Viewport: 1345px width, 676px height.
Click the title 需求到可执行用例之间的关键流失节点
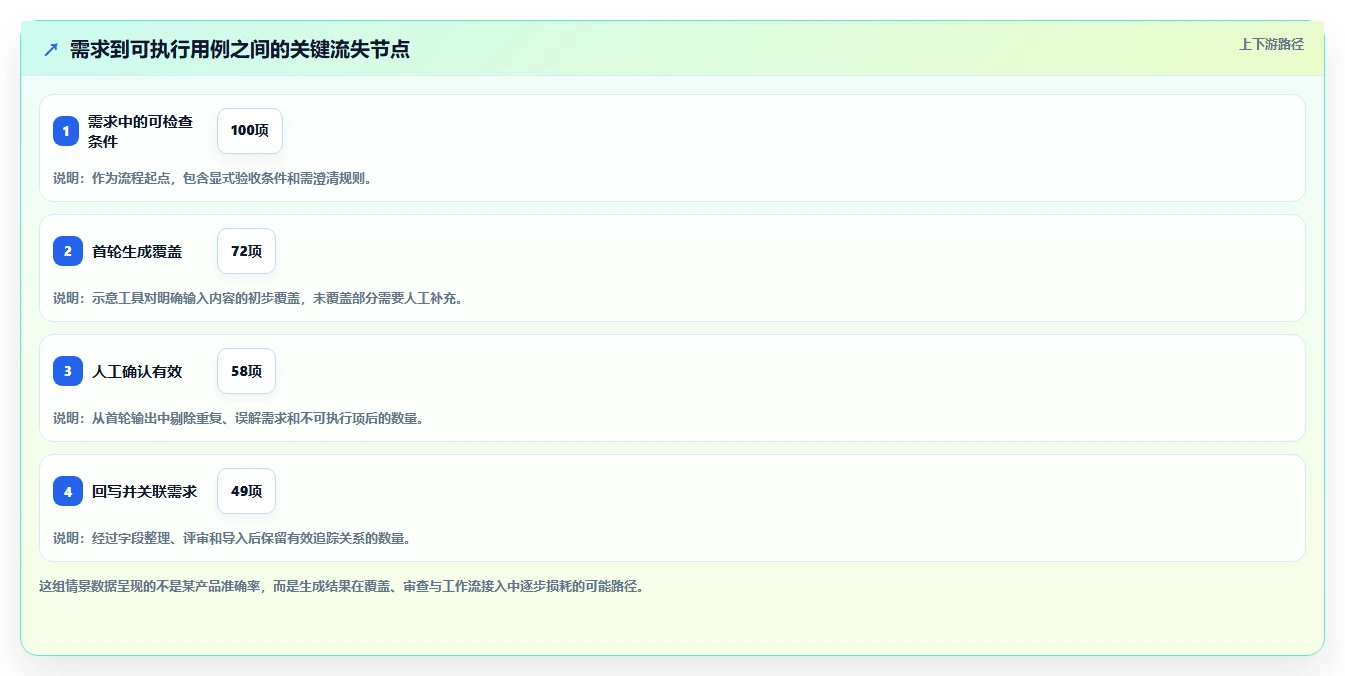pyautogui.click(x=240, y=50)
